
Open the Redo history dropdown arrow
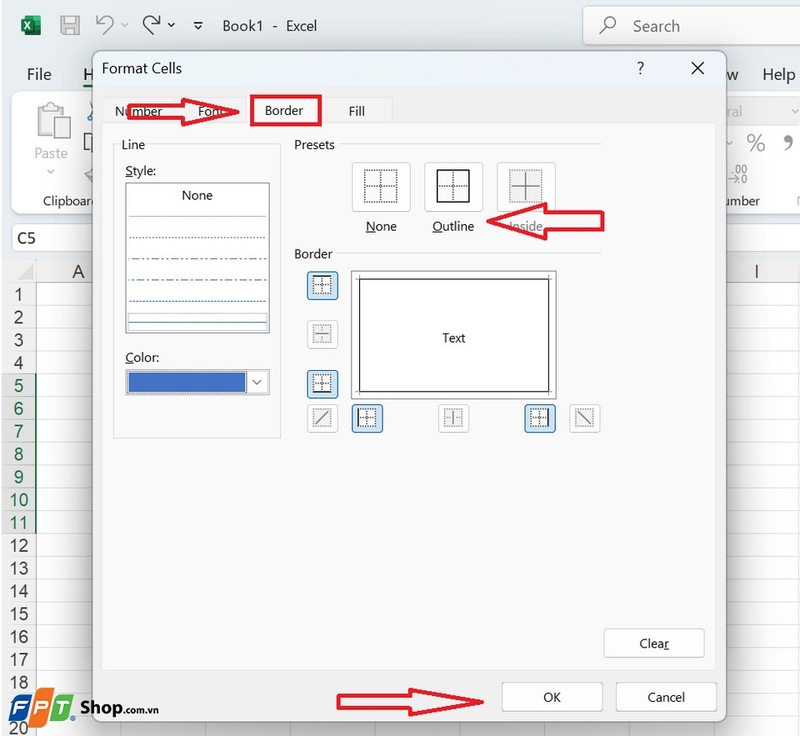(x=171, y=24)
